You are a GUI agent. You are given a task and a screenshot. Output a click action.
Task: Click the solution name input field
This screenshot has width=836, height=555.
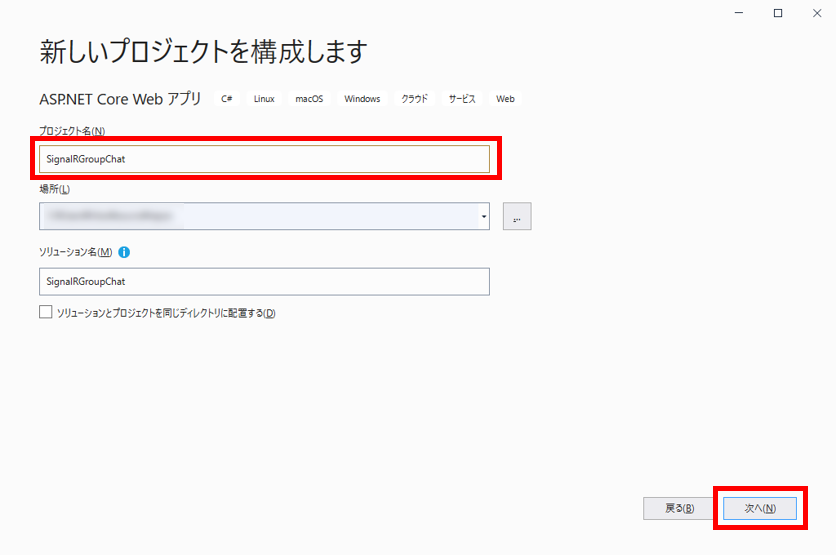(265, 282)
